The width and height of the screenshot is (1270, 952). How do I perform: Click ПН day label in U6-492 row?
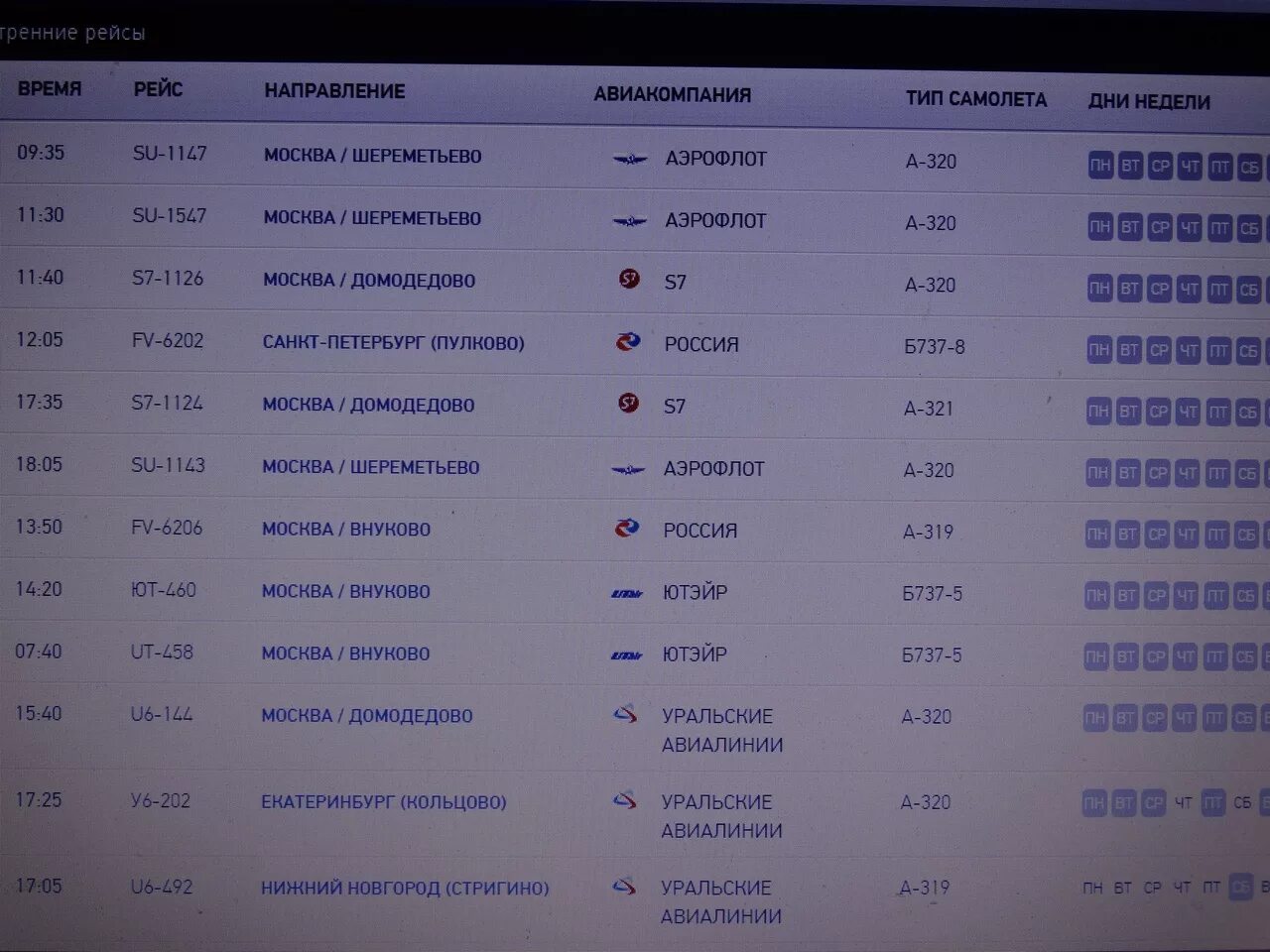pos(1092,888)
